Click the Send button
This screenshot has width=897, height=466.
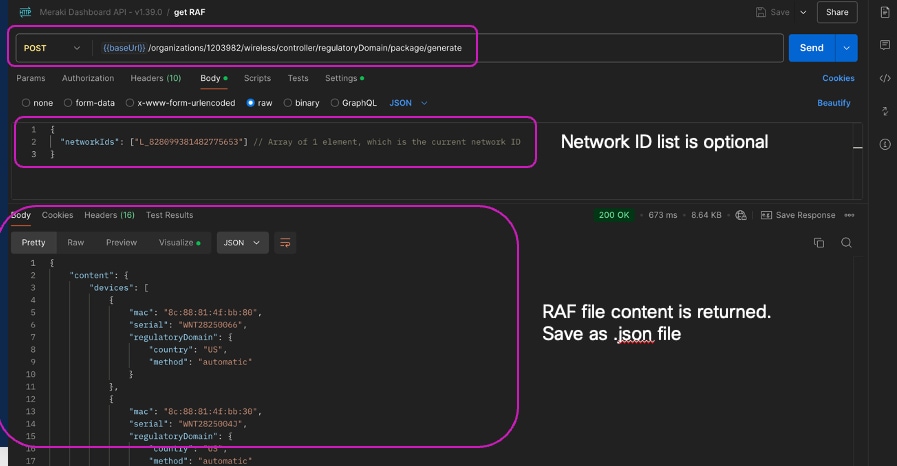point(812,48)
